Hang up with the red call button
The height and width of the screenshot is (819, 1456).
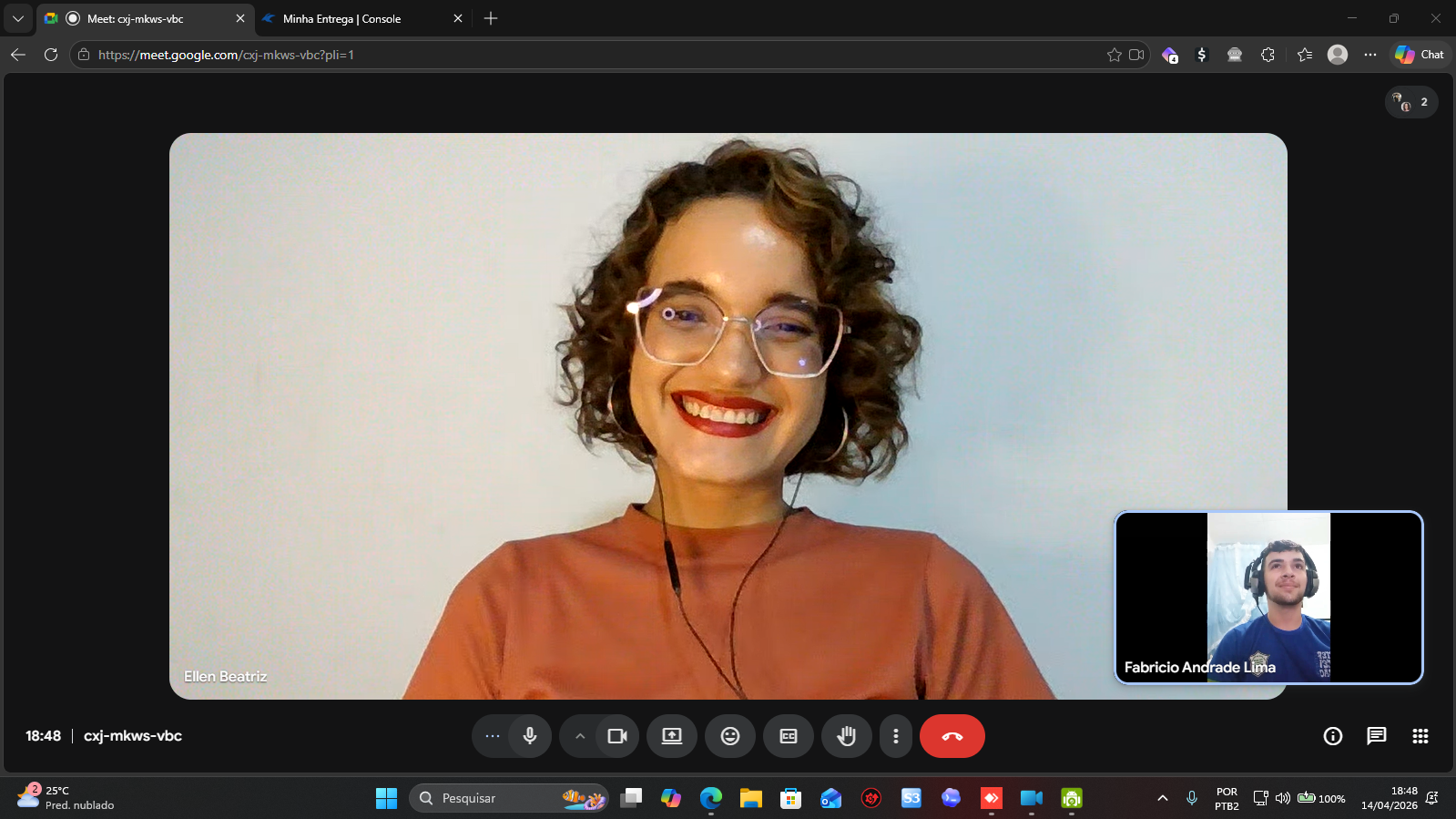point(952,736)
